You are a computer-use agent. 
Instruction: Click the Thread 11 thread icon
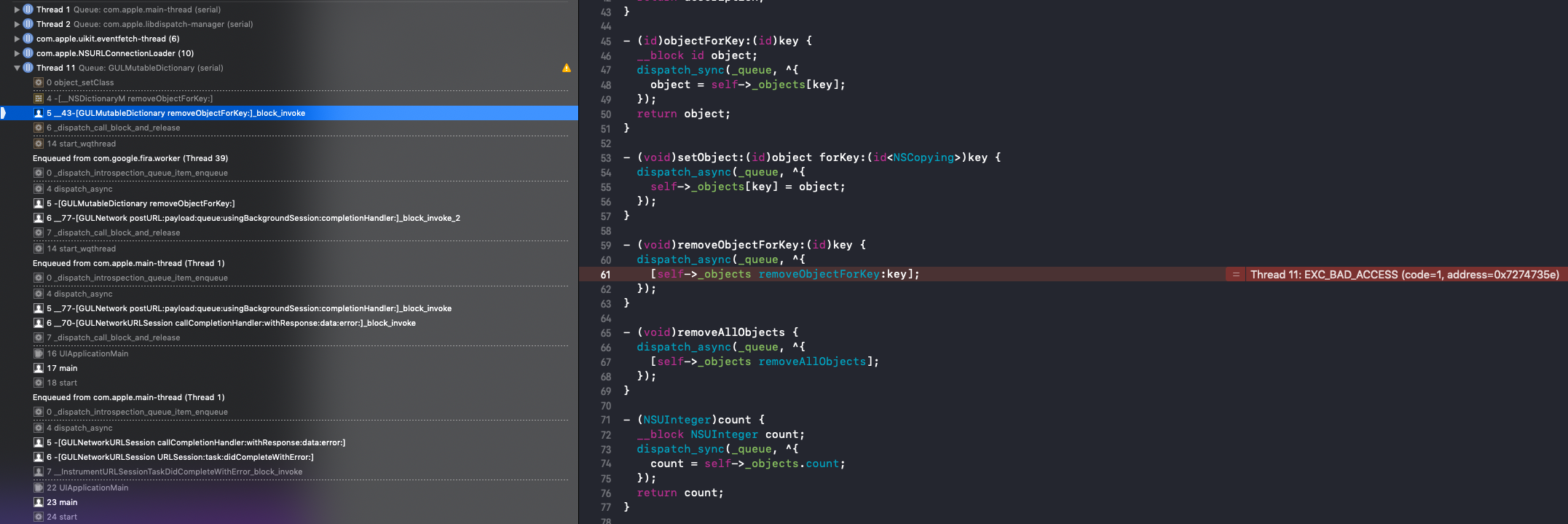(28, 68)
